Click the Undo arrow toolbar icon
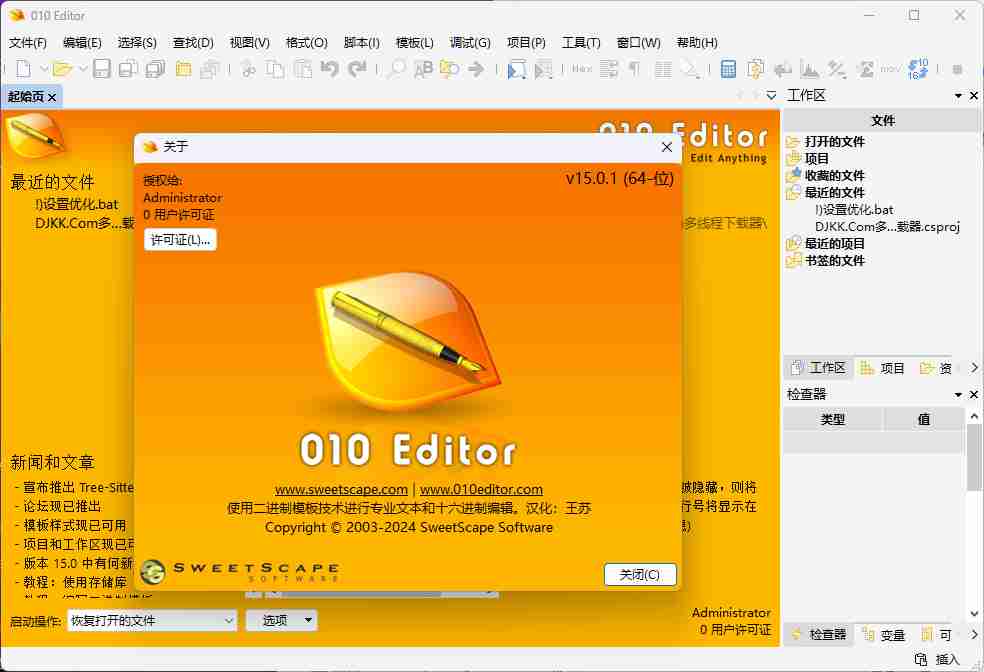Viewport: 984px width, 672px height. pos(329,69)
